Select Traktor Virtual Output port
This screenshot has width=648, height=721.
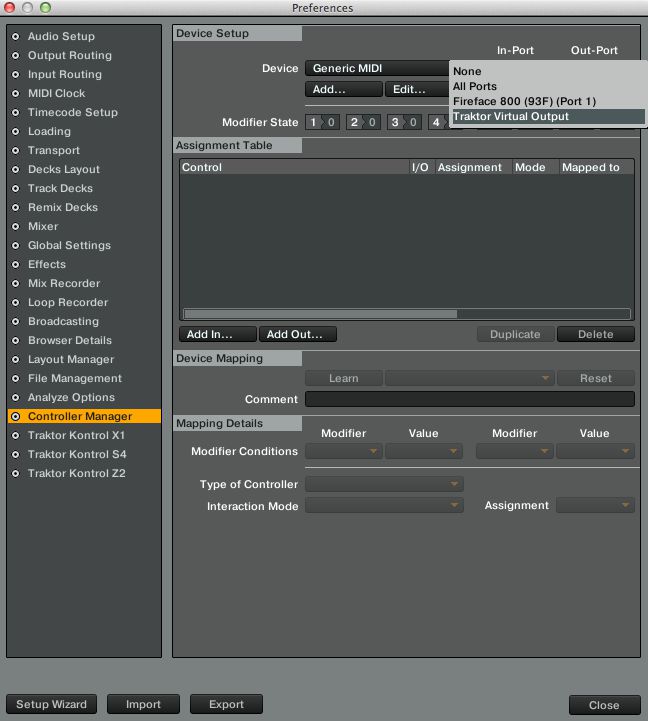click(x=547, y=116)
